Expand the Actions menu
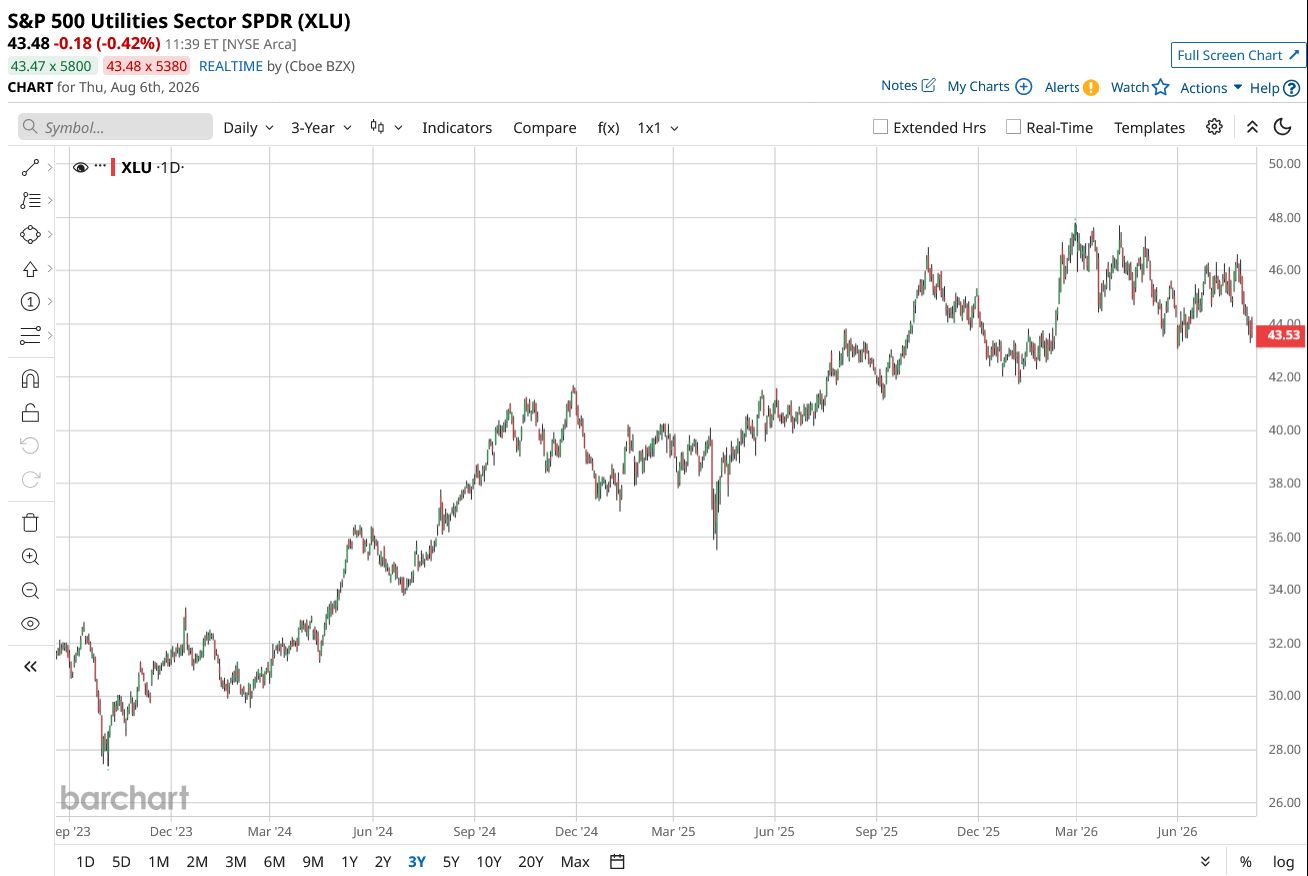Viewport: 1308px width, 876px height. click(x=1211, y=87)
